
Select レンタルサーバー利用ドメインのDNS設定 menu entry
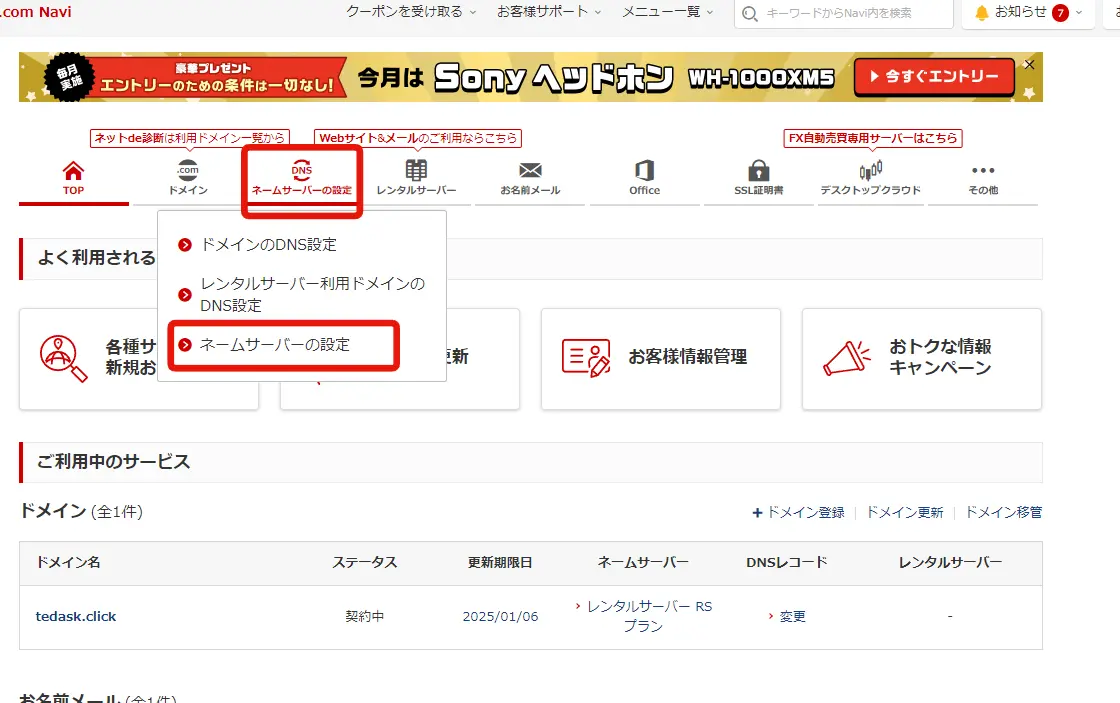click(x=312, y=295)
